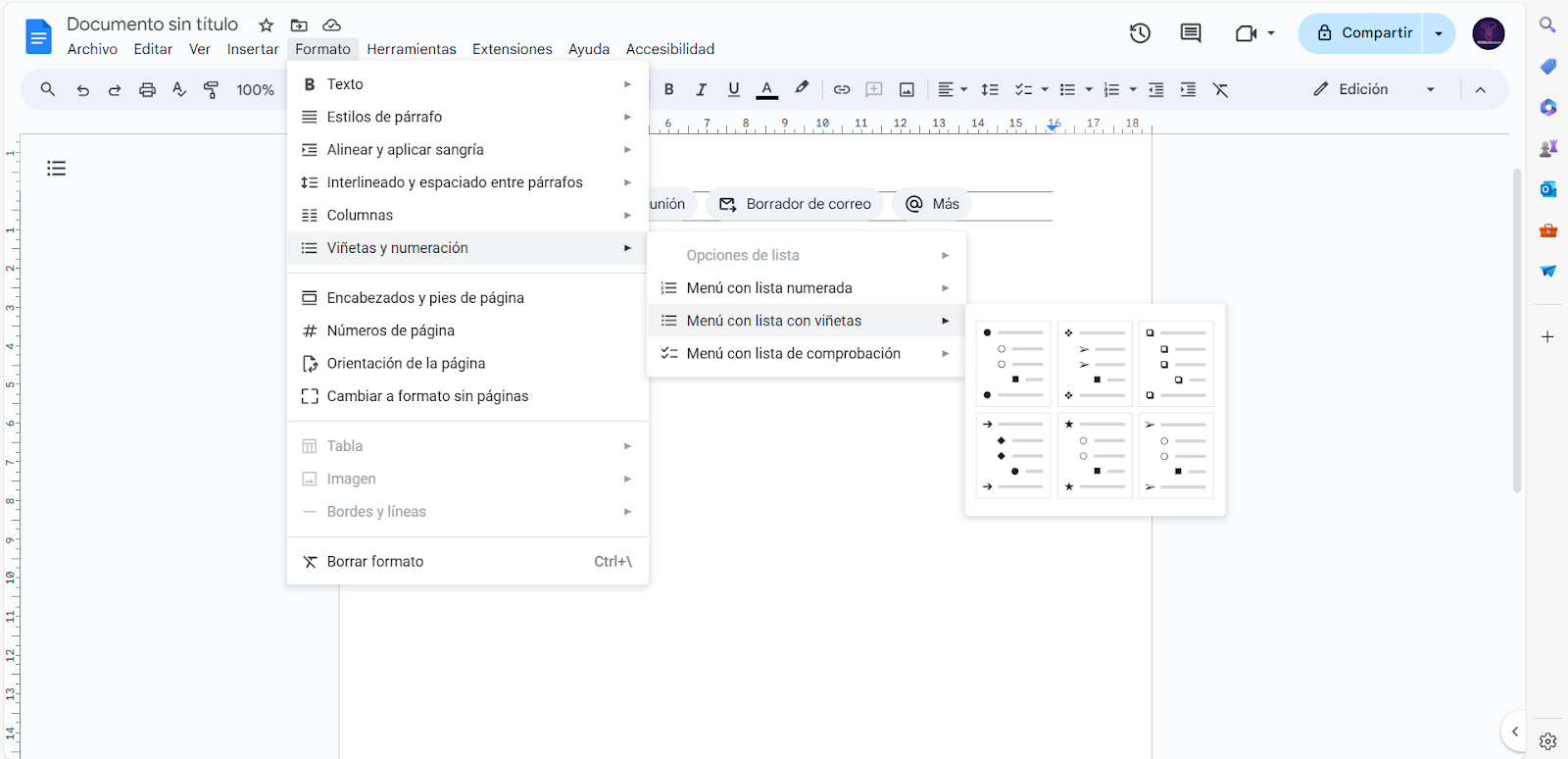Toggle underline formatting

[734, 89]
